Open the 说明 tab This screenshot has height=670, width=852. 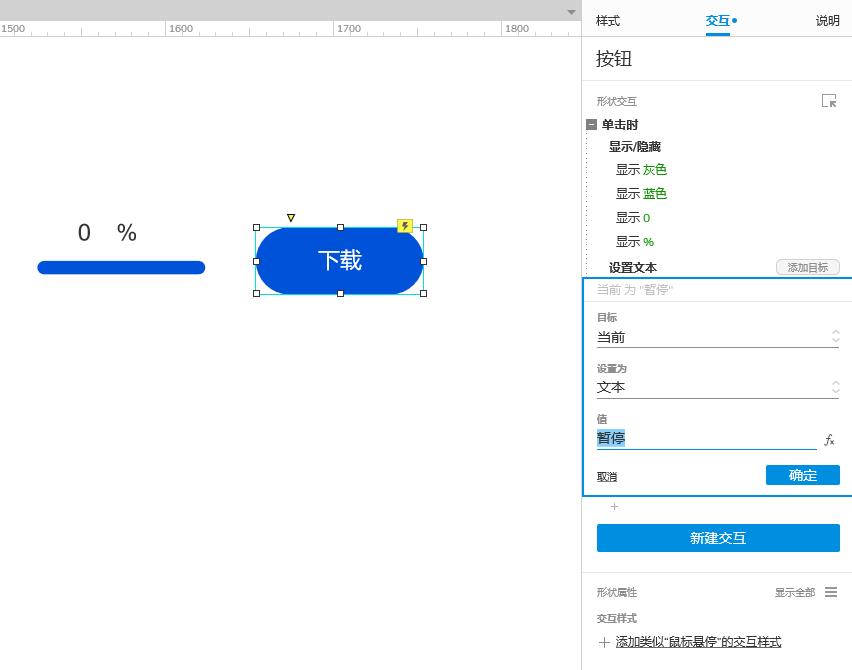click(828, 21)
